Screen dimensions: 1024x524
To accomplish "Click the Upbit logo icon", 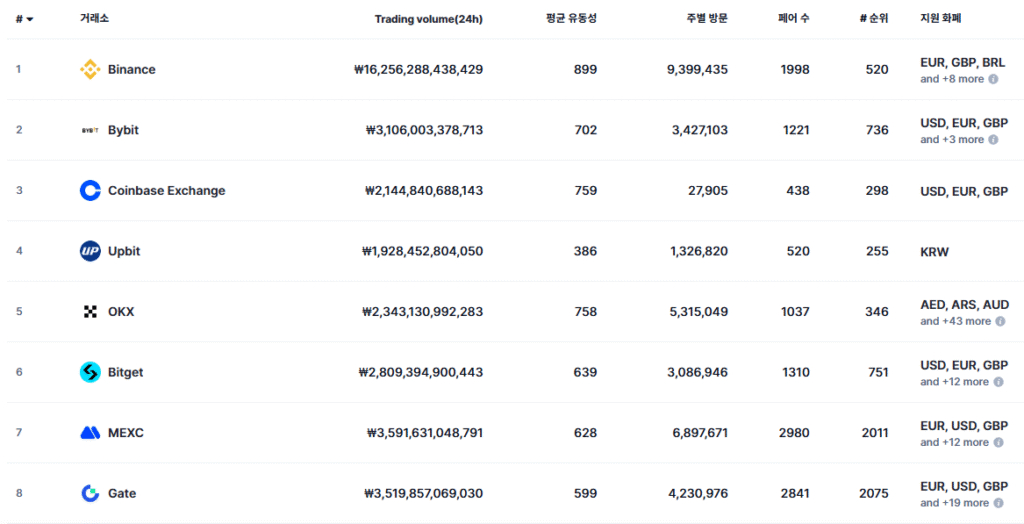I will [90, 251].
